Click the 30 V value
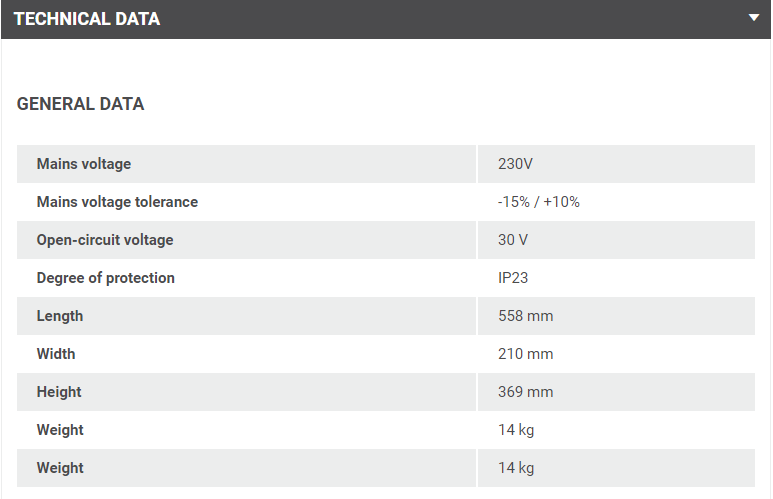The width and height of the screenshot is (773, 499). [x=513, y=240]
